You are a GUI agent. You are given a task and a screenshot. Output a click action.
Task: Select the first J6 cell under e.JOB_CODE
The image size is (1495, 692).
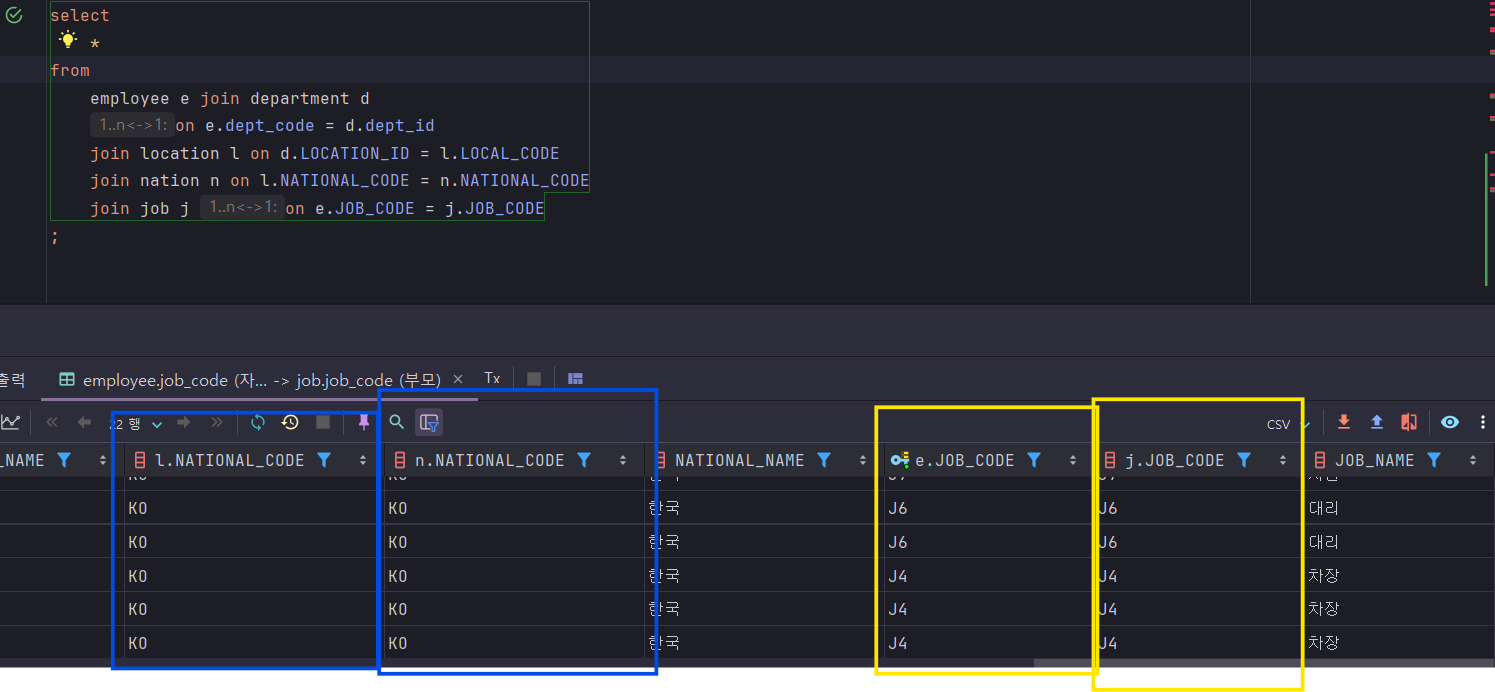(989, 508)
